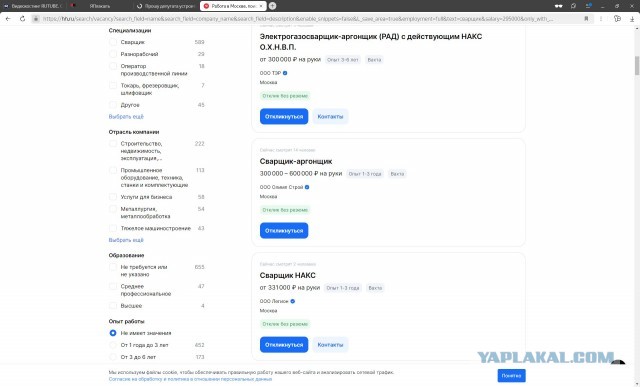Click Вахта tag on Сварщик-аргонщик card

[397, 174]
